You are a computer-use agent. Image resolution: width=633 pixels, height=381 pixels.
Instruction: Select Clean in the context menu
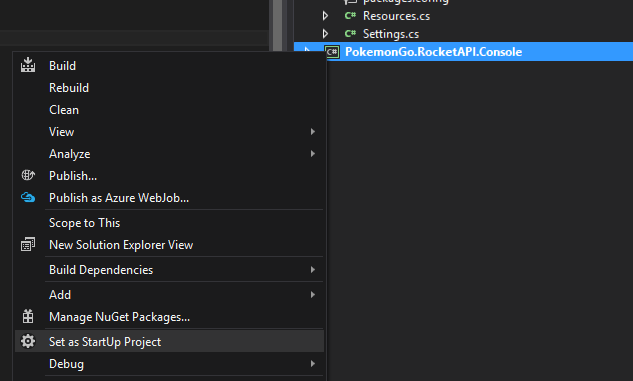click(x=169, y=110)
